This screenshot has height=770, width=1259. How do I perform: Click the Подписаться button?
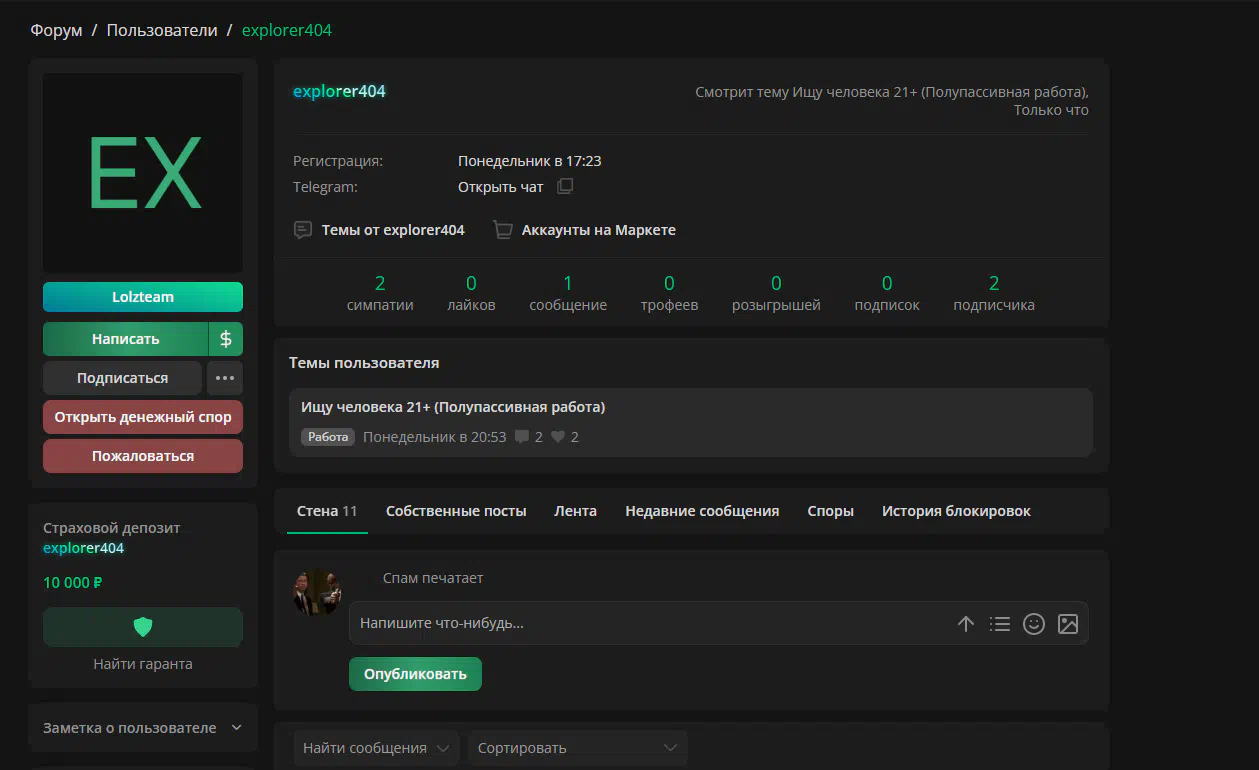click(x=122, y=378)
